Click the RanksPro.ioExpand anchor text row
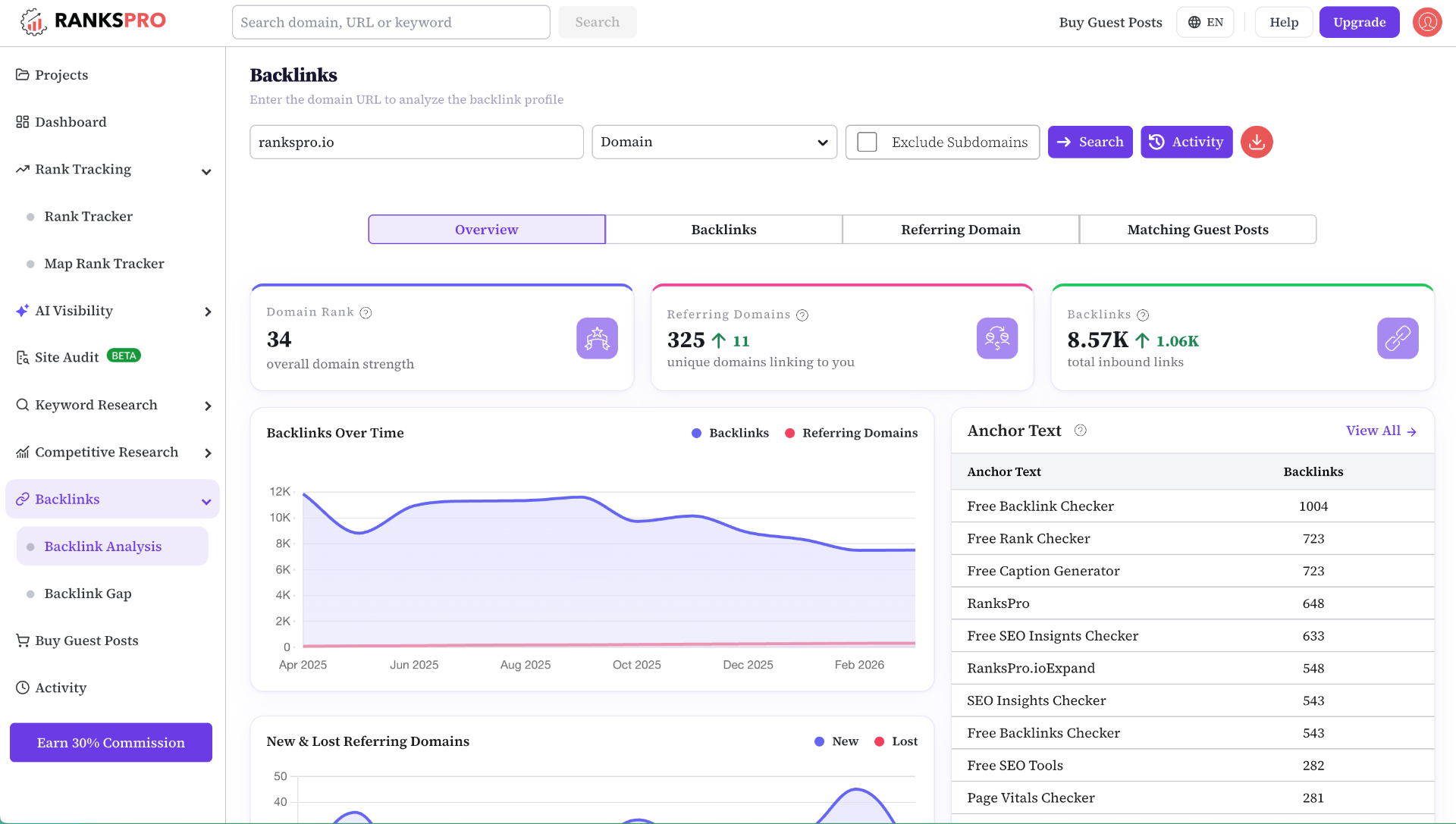The height and width of the screenshot is (824, 1456). (x=1192, y=668)
